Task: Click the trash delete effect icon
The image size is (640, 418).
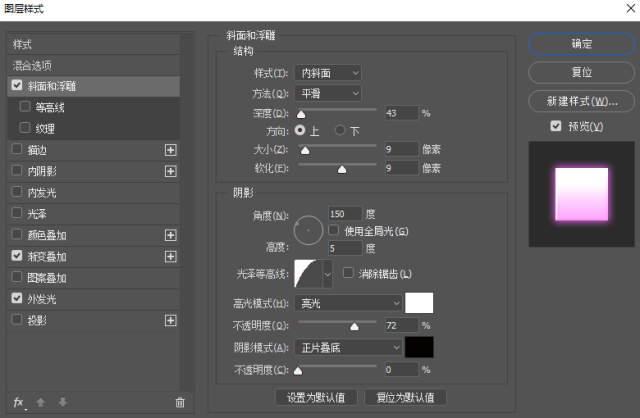Action: (x=180, y=402)
